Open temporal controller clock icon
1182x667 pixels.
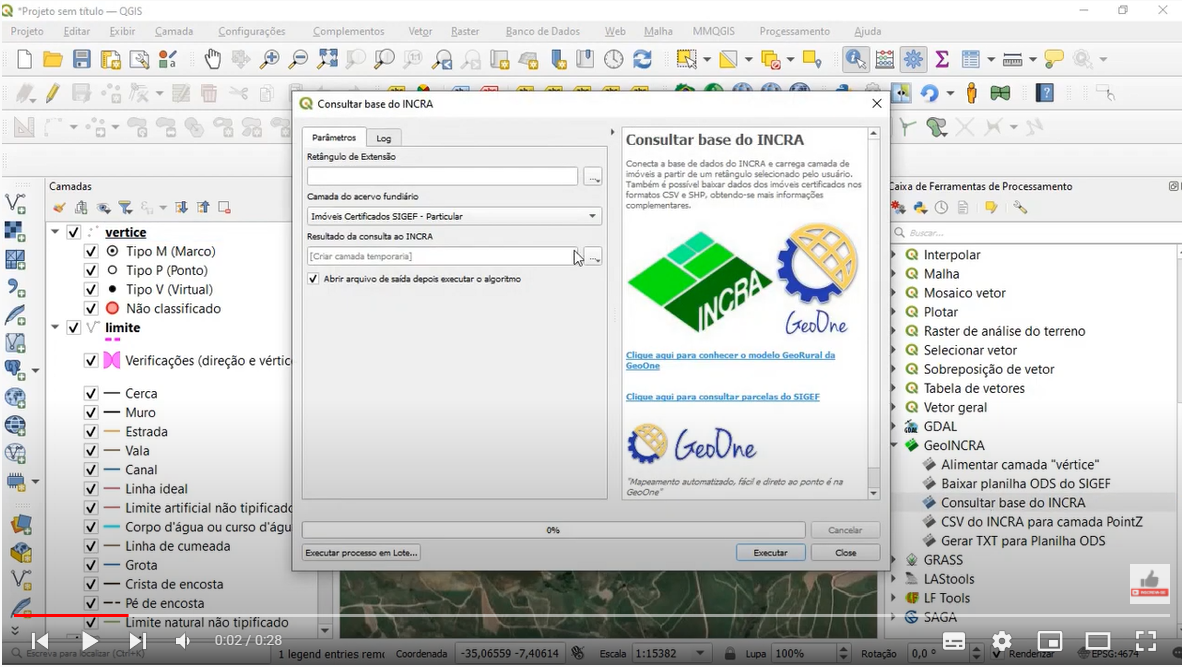pos(614,59)
